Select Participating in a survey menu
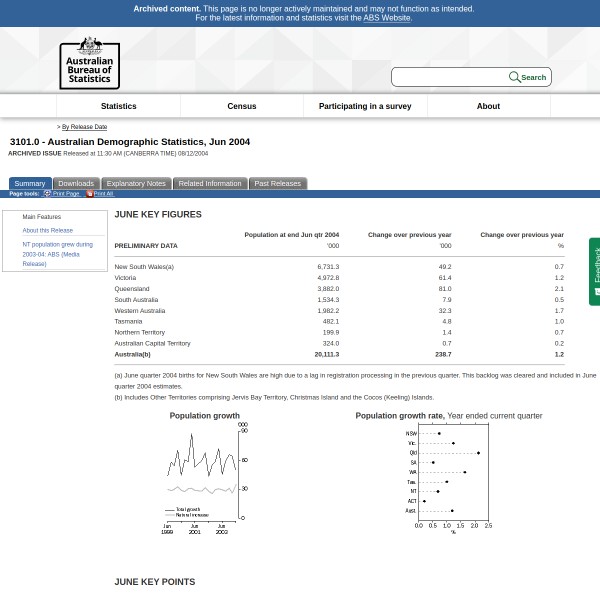 (365, 106)
